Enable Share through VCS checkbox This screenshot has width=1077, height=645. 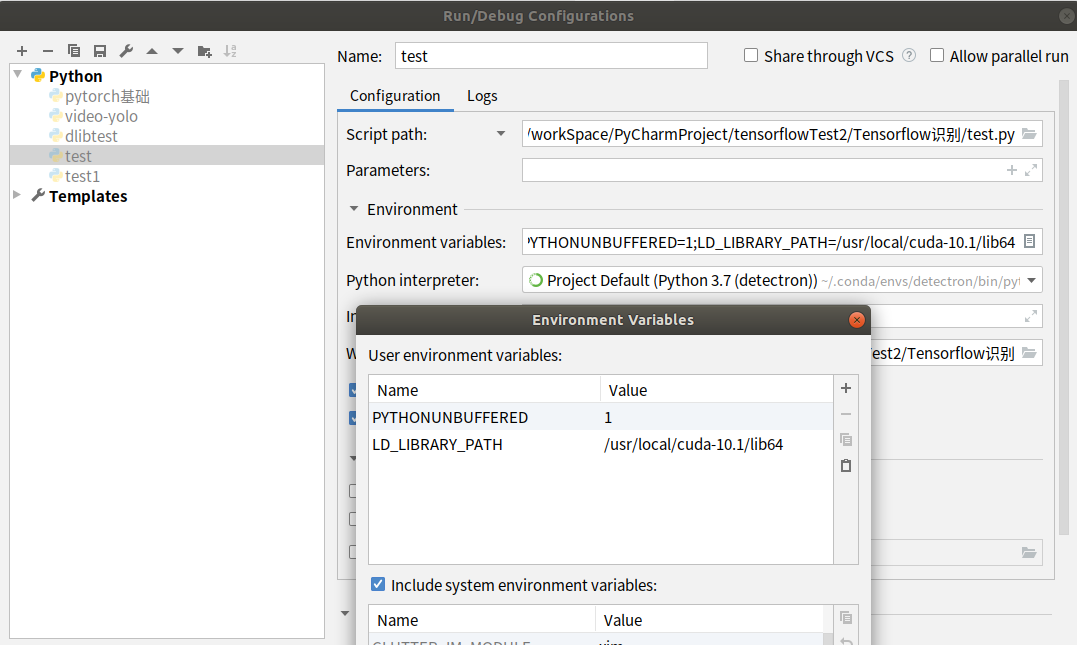pos(751,56)
